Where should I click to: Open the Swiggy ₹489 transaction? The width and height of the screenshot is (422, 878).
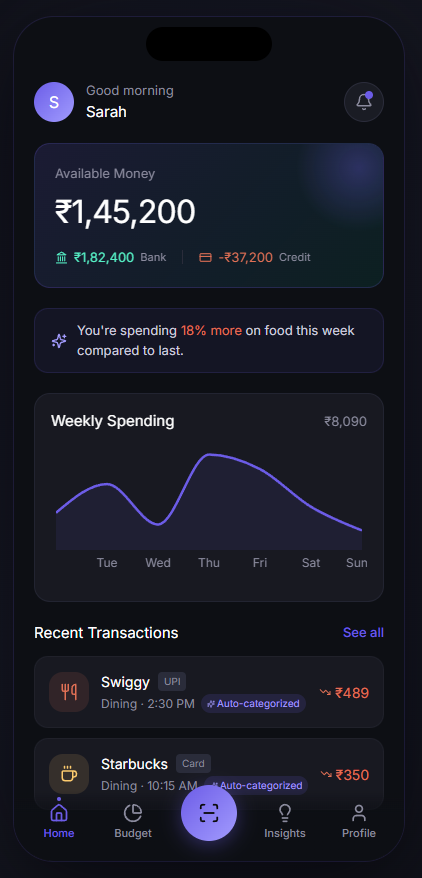(209, 692)
